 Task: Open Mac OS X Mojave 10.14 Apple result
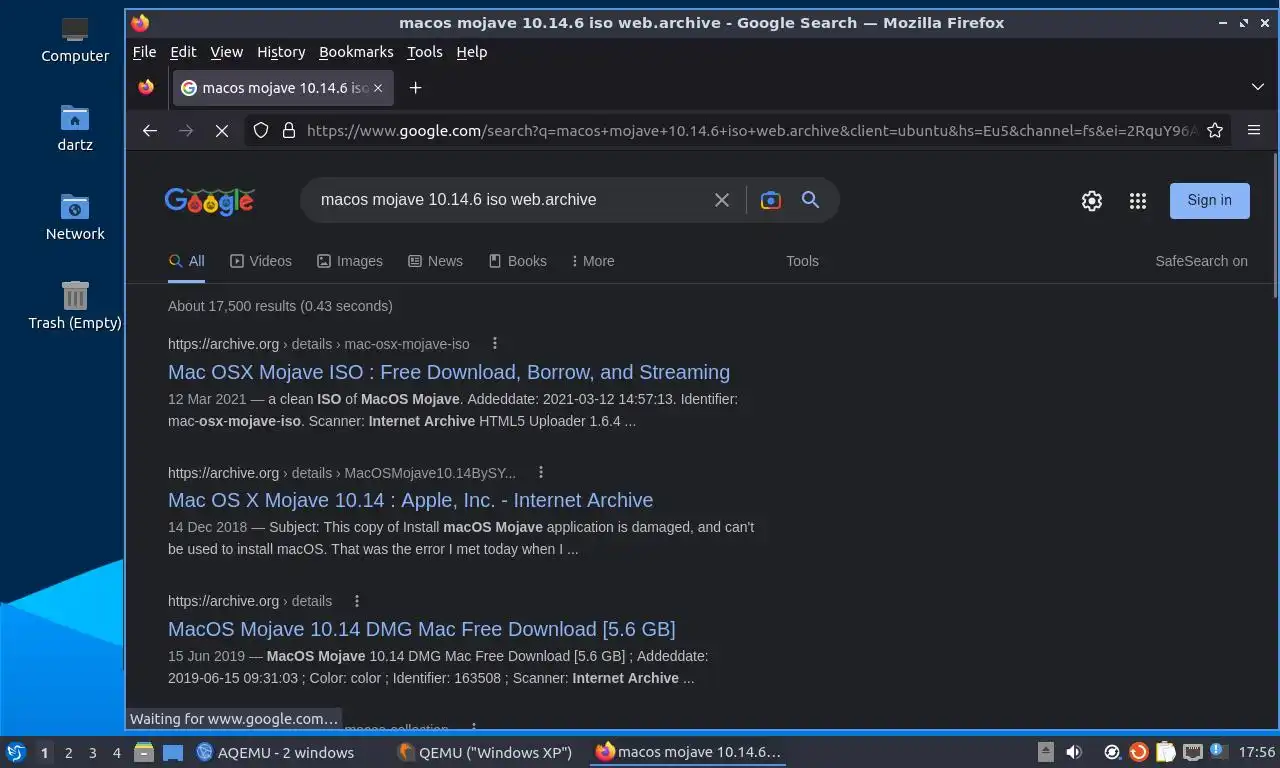(x=411, y=500)
